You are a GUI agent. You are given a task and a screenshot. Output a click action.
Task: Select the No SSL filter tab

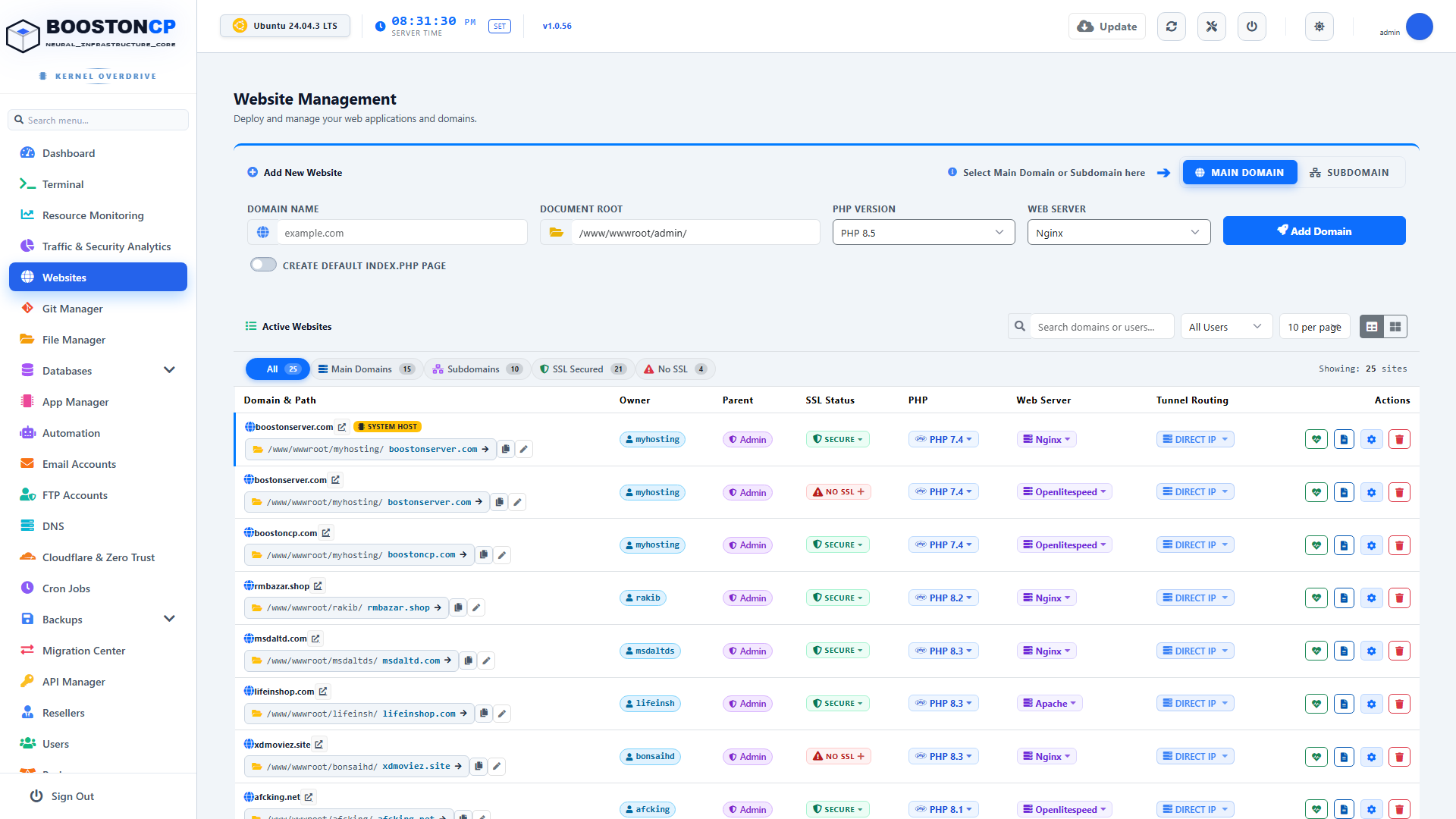675,369
